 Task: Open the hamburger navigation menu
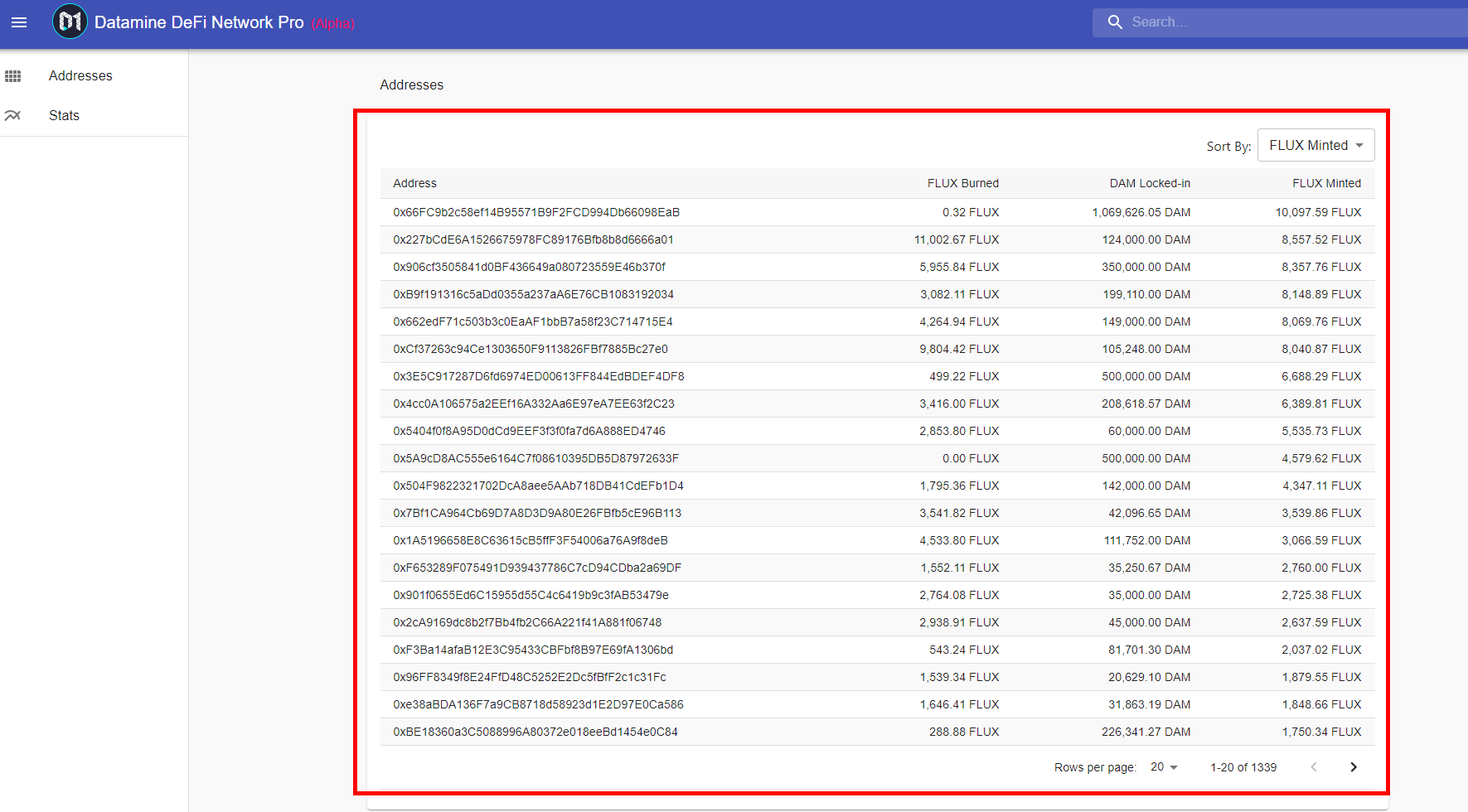[19, 22]
